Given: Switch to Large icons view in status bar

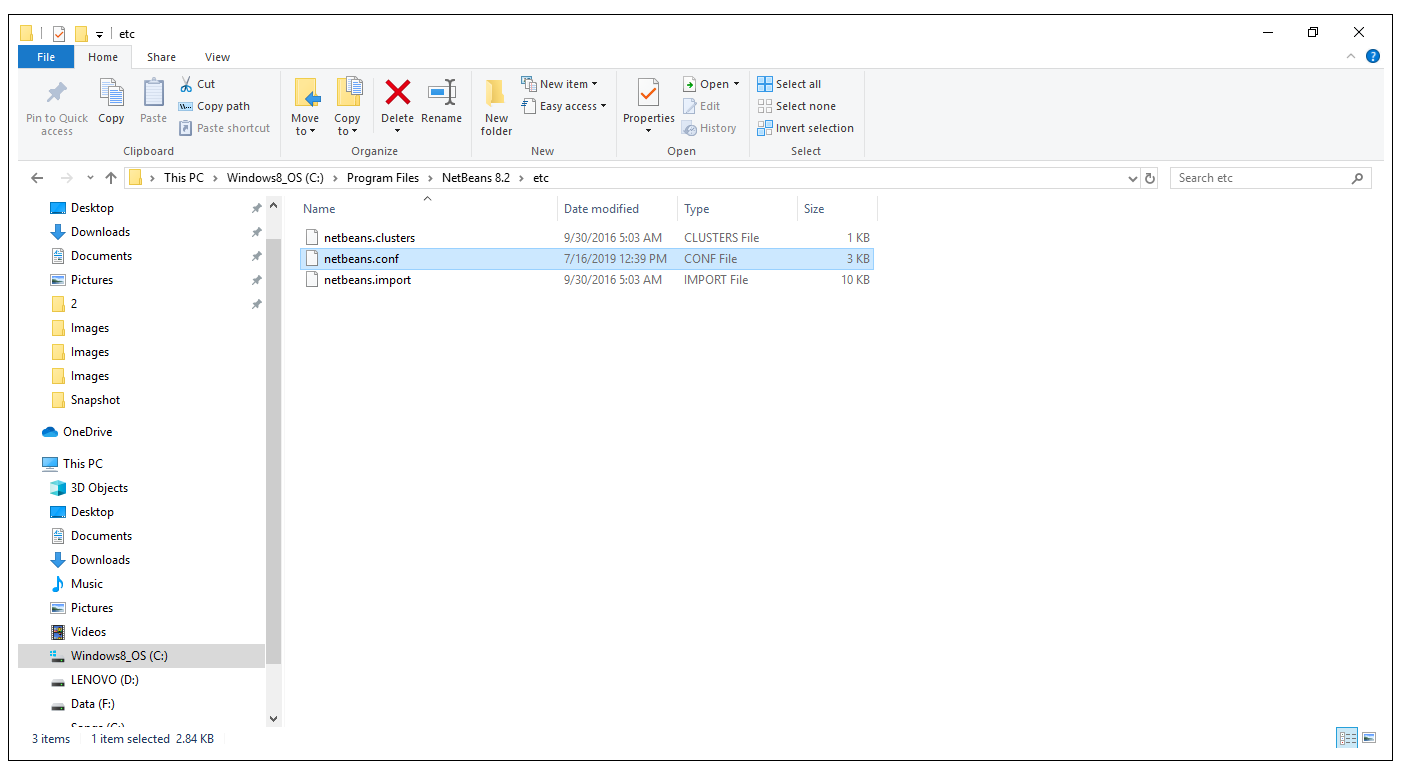Looking at the screenshot, I should coord(1369,738).
